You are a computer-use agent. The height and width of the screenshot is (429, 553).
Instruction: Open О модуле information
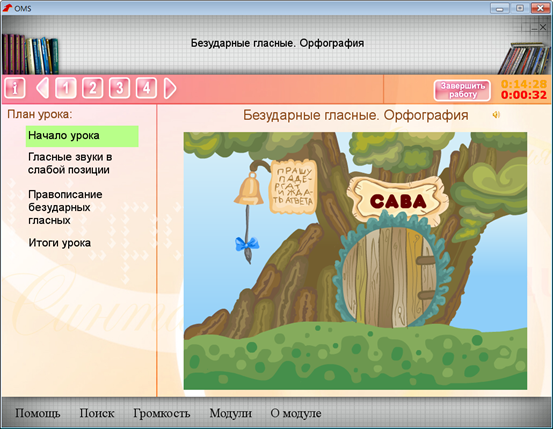(296, 413)
